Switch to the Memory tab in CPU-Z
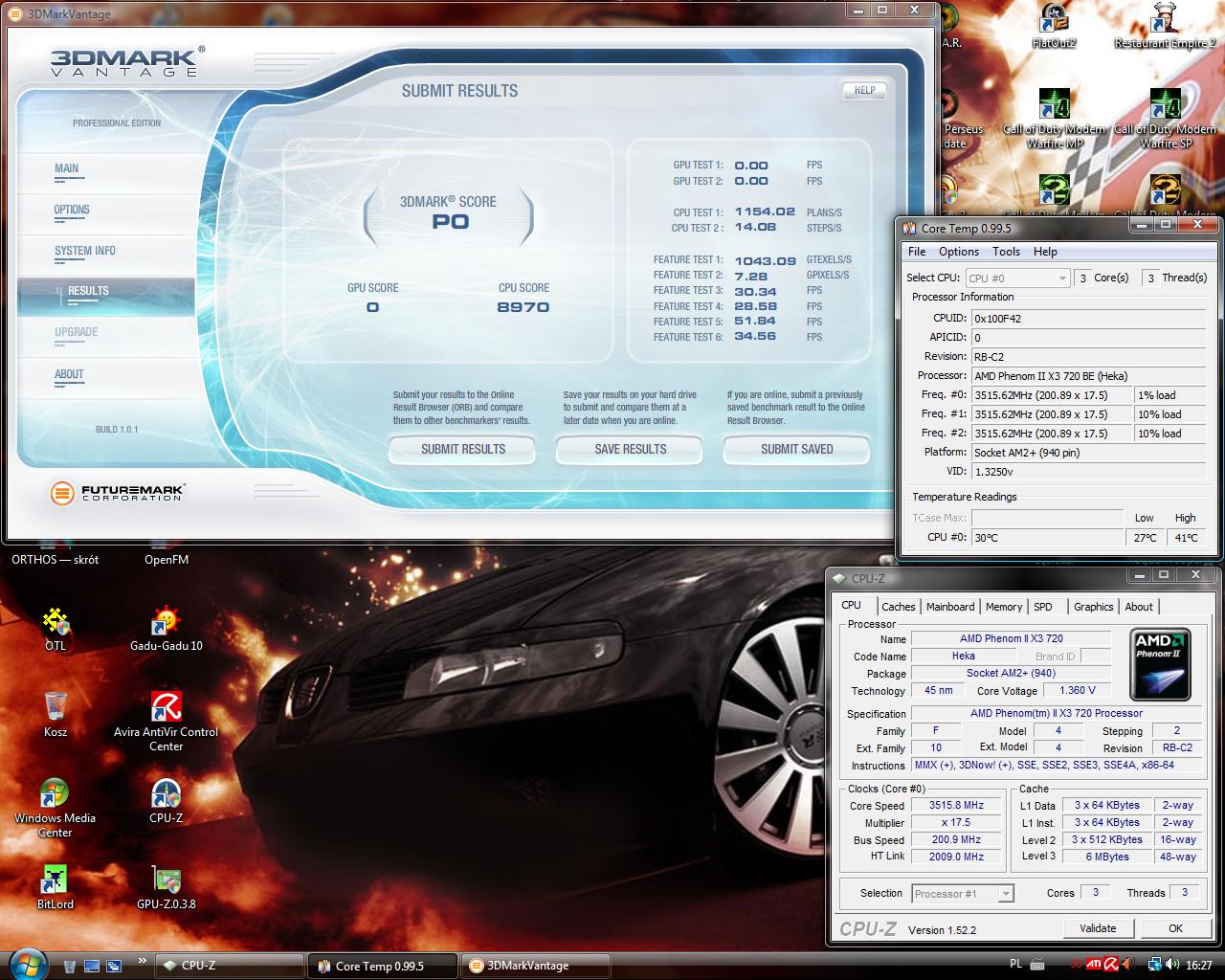1225x980 pixels. 1004,607
